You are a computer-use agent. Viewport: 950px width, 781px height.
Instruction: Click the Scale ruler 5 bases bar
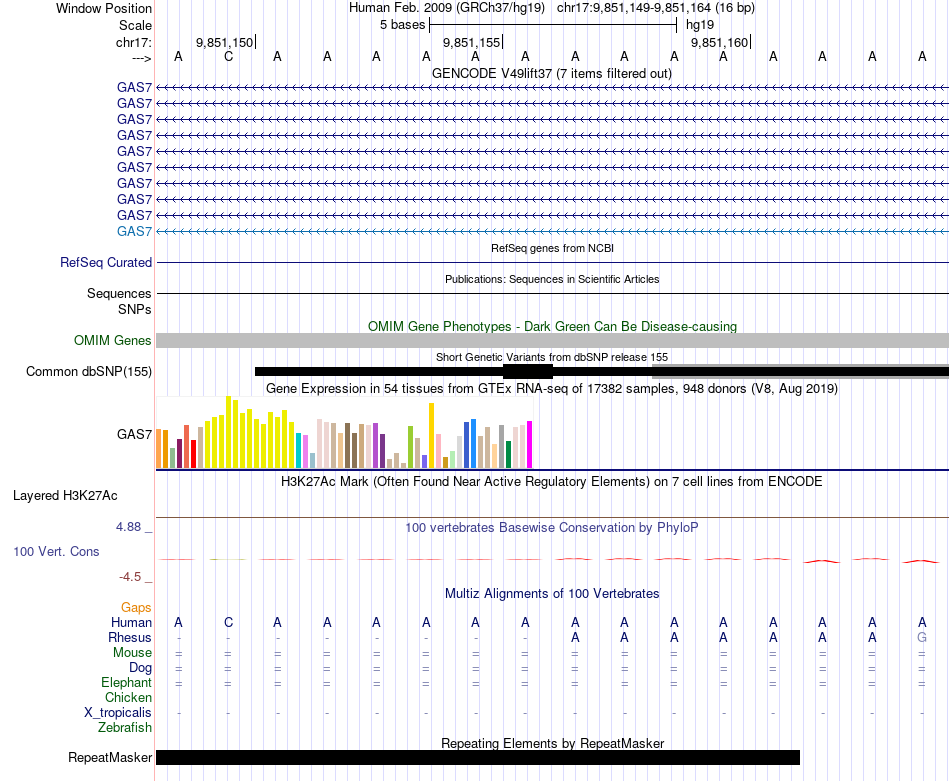click(x=553, y=24)
